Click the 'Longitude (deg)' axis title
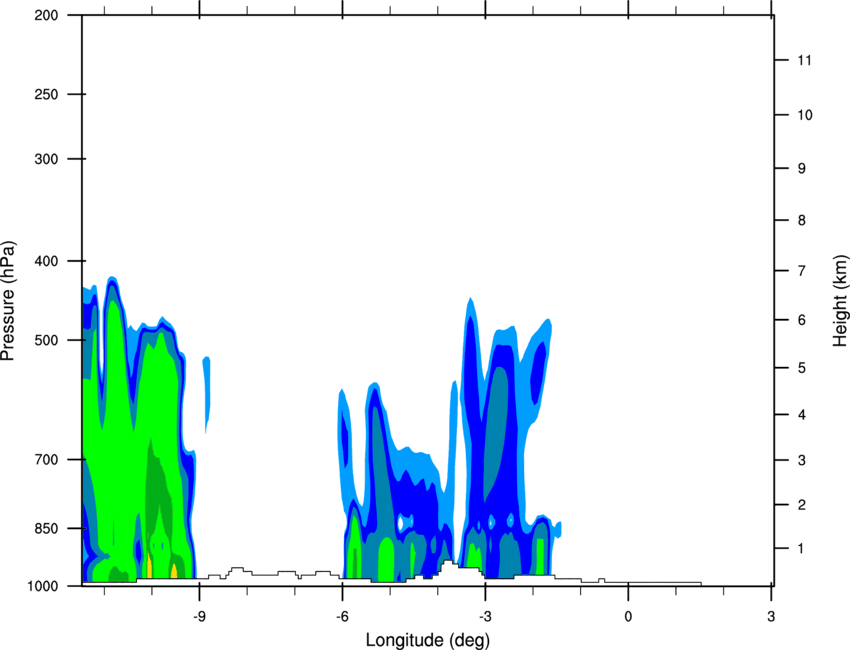 tap(428, 640)
